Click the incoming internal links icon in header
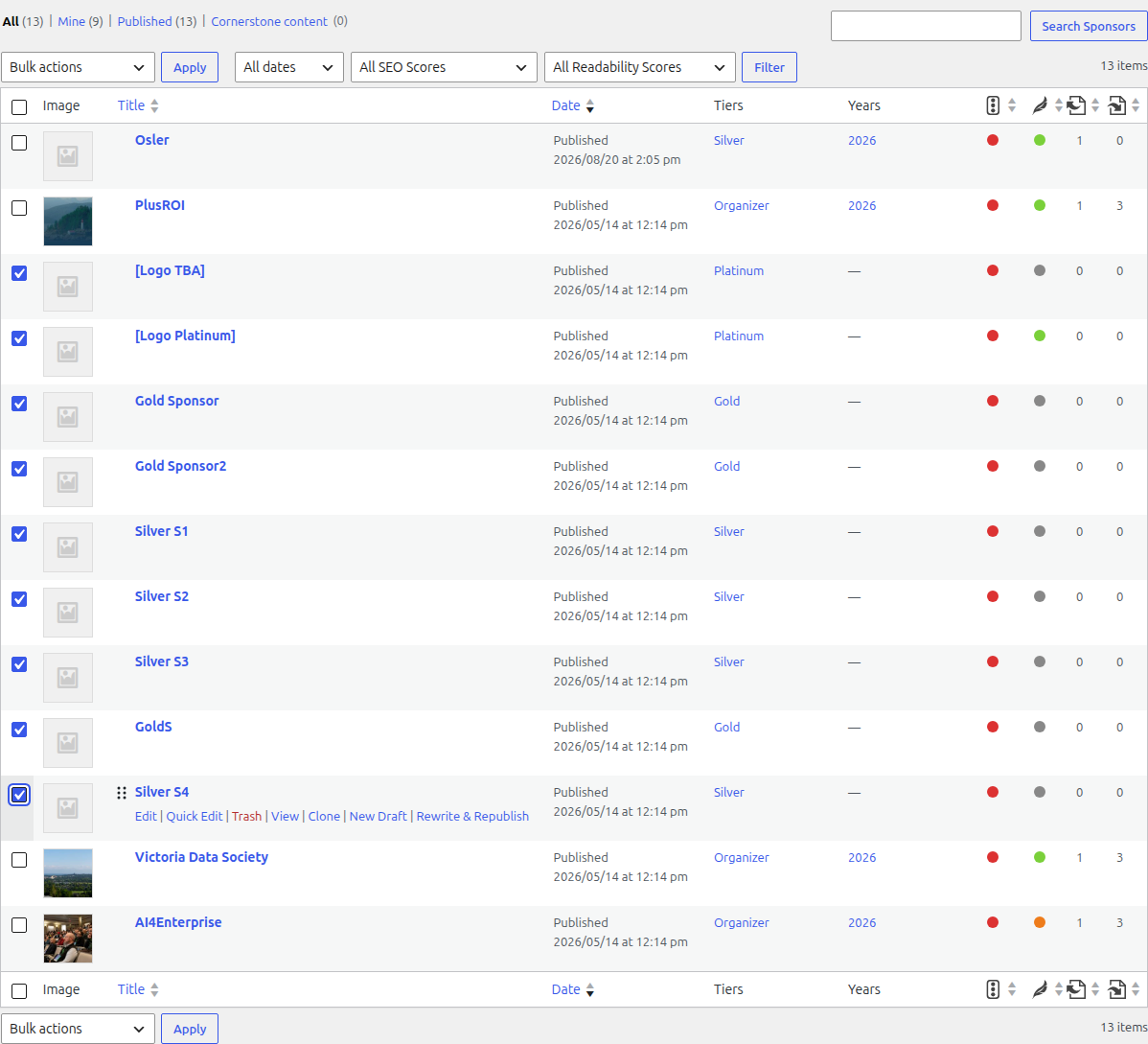This screenshot has width=1148, height=1044. pos(1116,106)
